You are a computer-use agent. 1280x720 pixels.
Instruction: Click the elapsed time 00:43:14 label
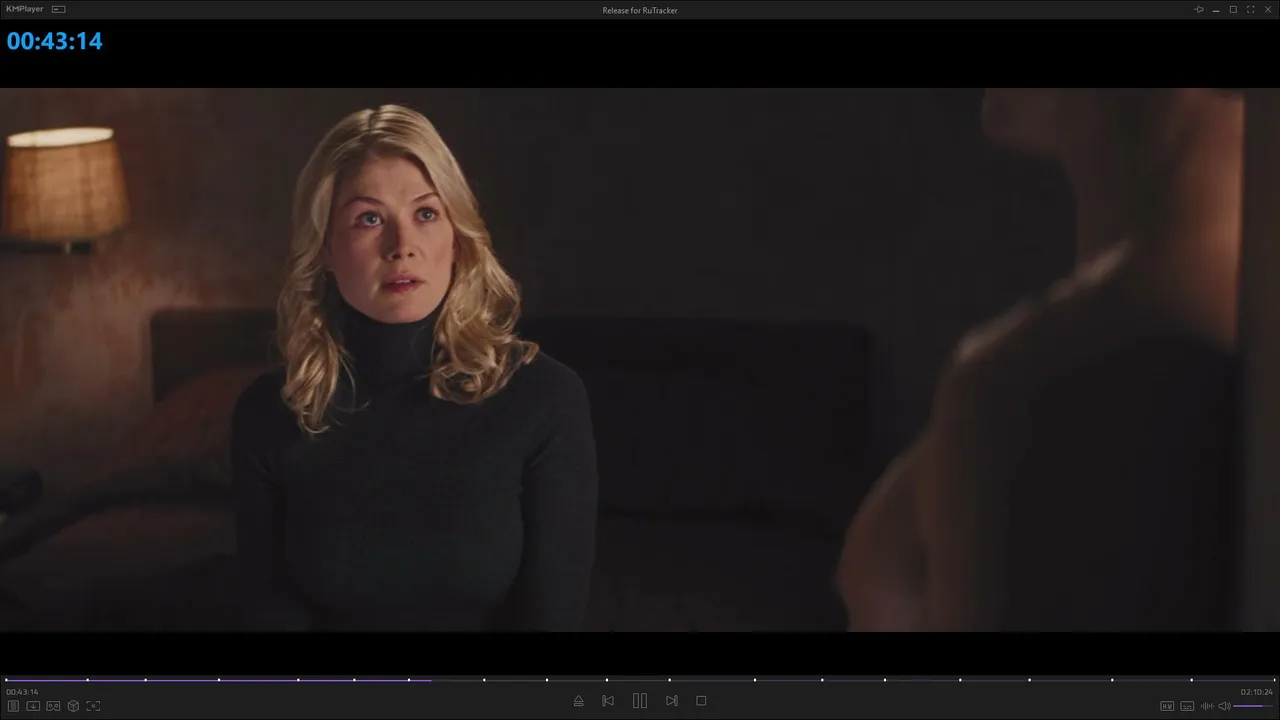(22, 692)
